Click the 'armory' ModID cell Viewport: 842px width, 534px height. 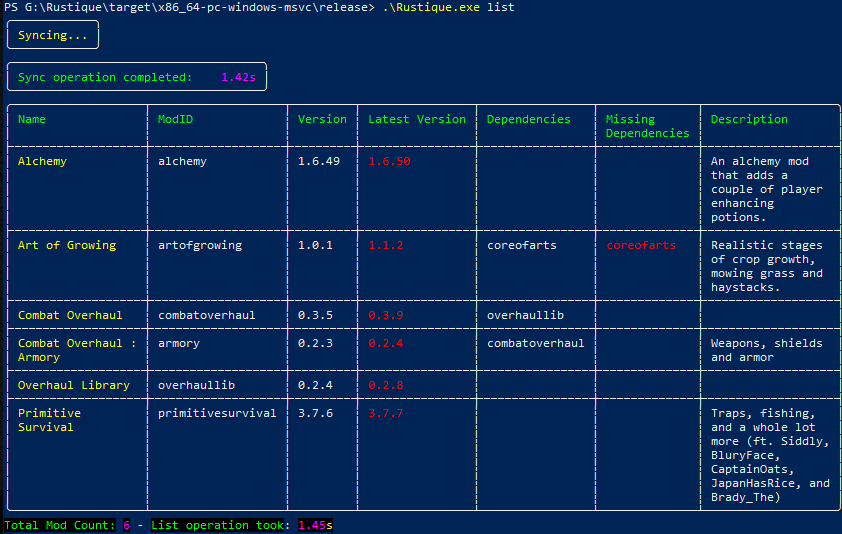[178, 343]
